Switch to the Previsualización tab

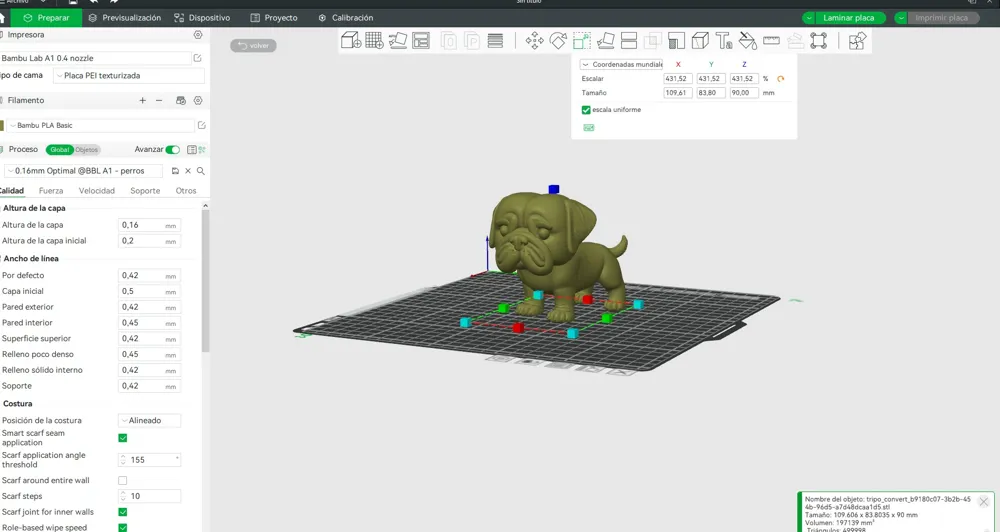click(x=124, y=18)
